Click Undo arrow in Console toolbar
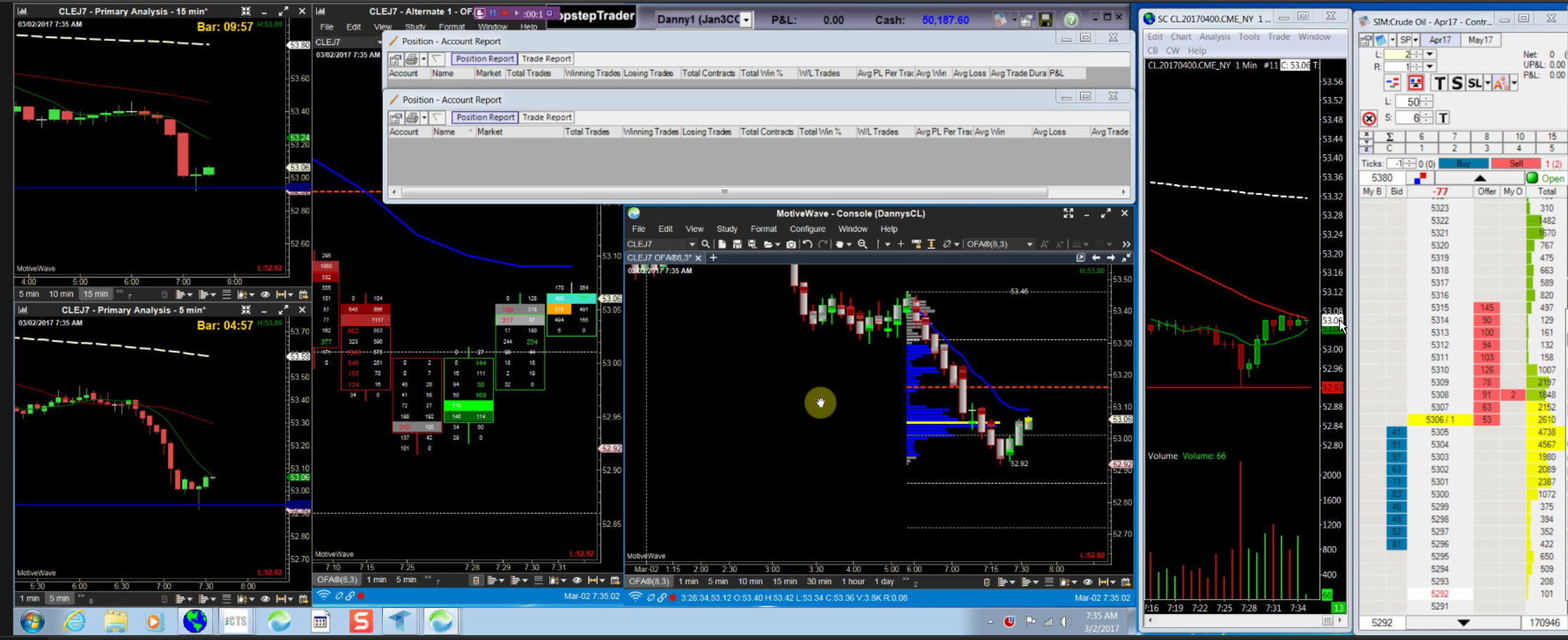The height and width of the screenshot is (640, 1568). pyautogui.click(x=808, y=244)
